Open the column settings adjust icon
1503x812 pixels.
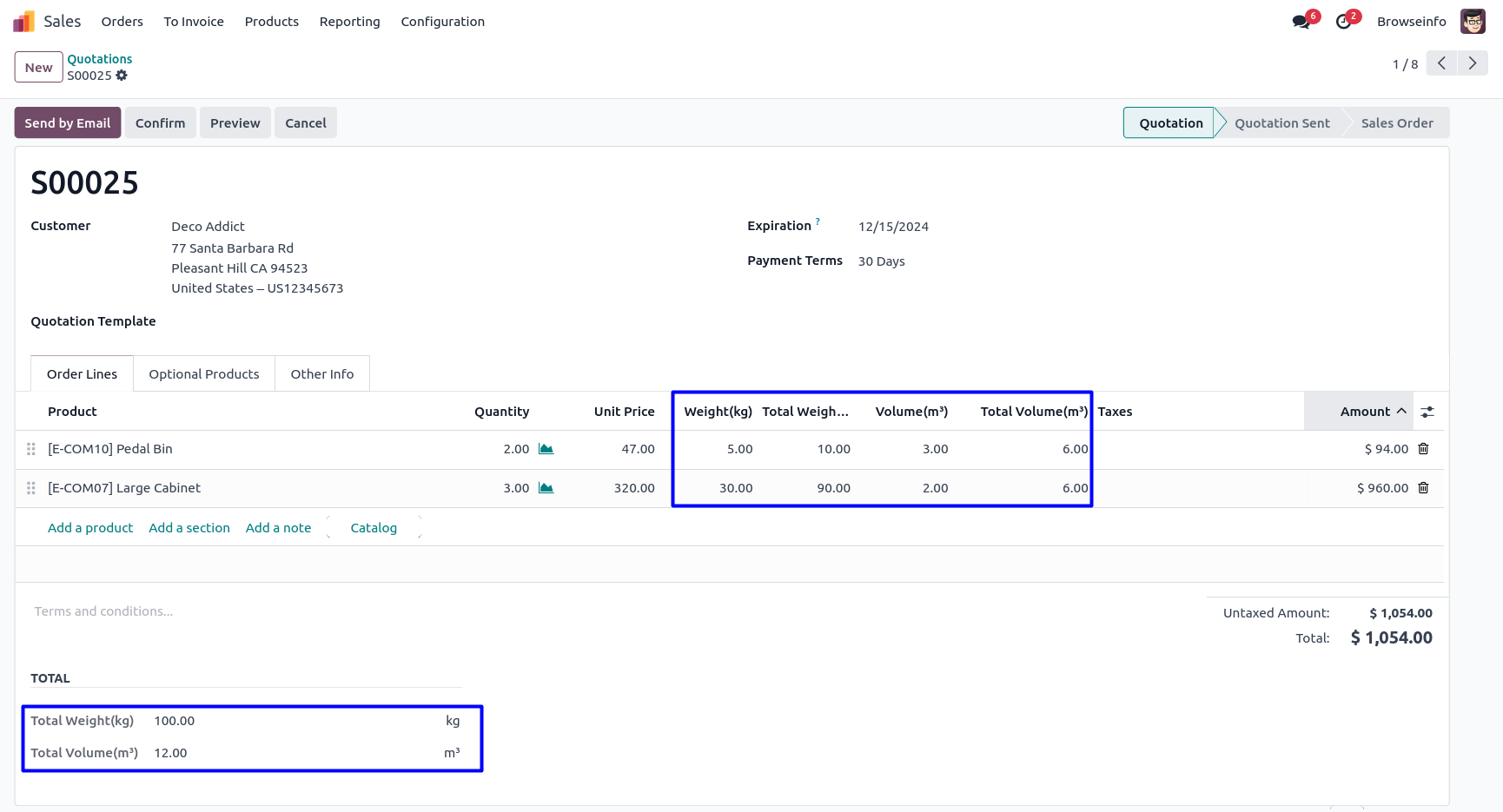click(1427, 413)
